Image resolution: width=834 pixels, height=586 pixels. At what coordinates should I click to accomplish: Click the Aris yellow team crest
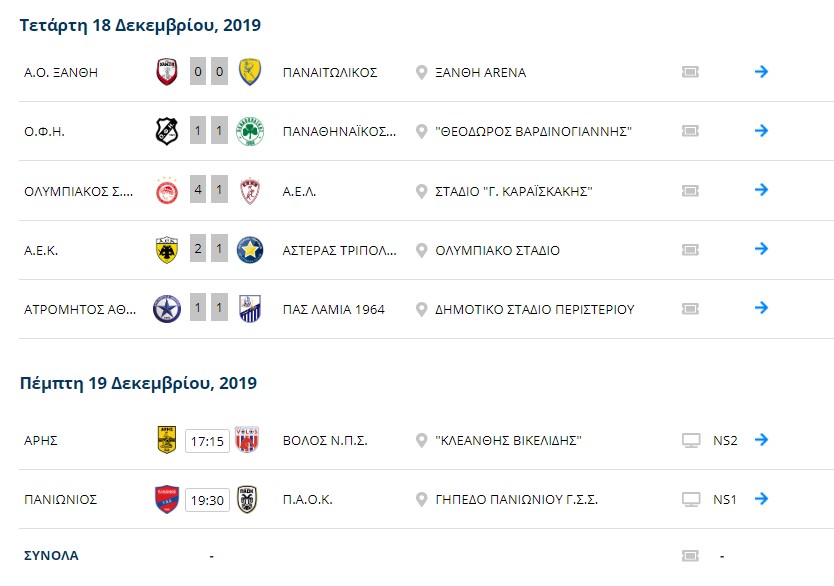click(x=167, y=439)
